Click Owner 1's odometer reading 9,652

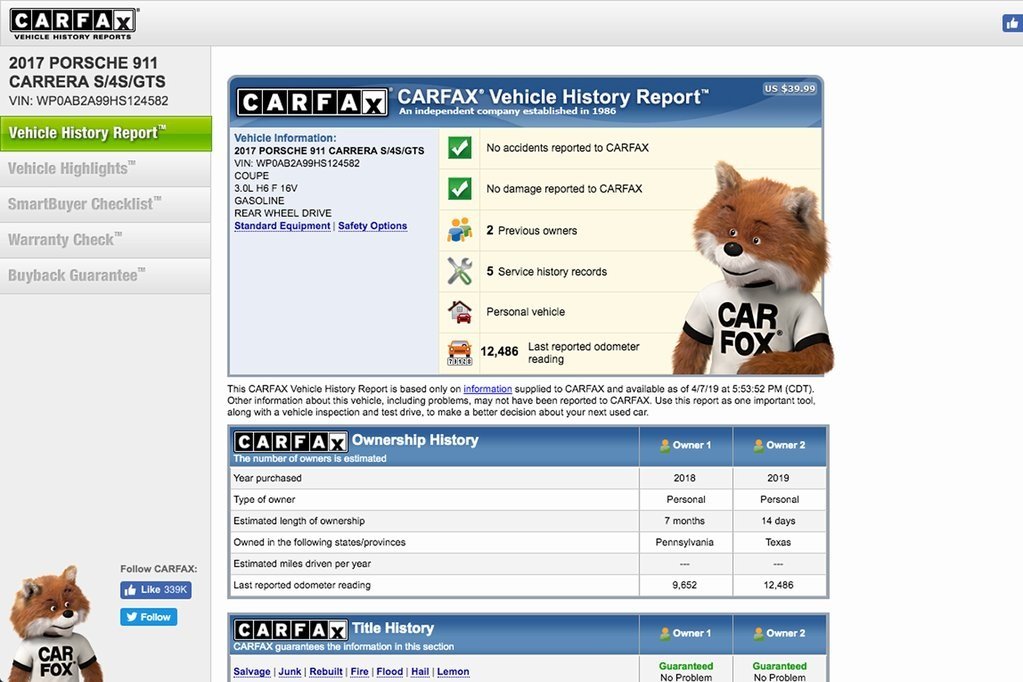(x=684, y=585)
